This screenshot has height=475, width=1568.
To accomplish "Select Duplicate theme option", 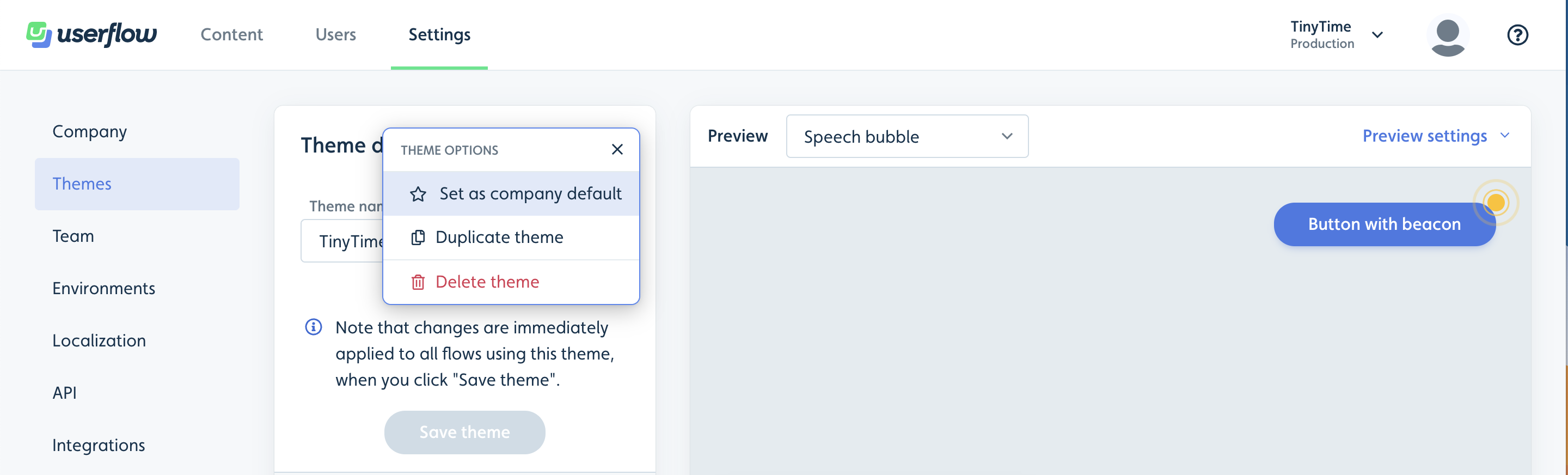I will pyautogui.click(x=511, y=237).
